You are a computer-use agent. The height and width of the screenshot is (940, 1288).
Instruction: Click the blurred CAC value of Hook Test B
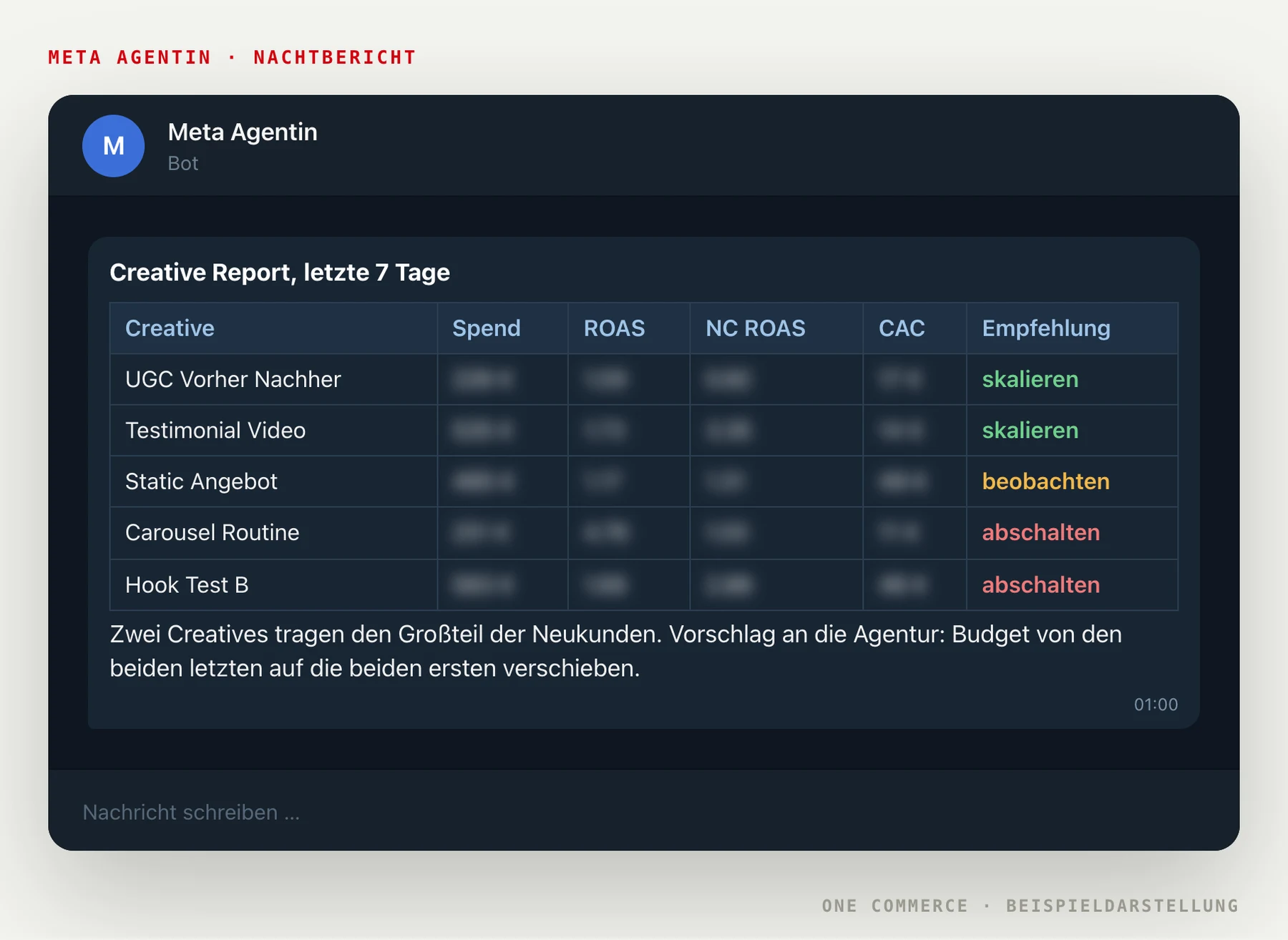904,585
